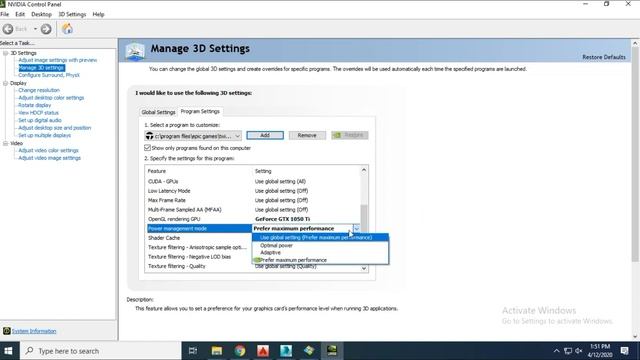
Task: Open the System Information link
Action: [34, 331]
